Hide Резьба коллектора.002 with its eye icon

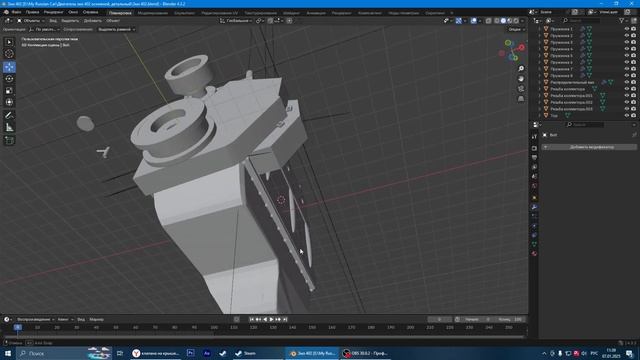coord(627,102)
